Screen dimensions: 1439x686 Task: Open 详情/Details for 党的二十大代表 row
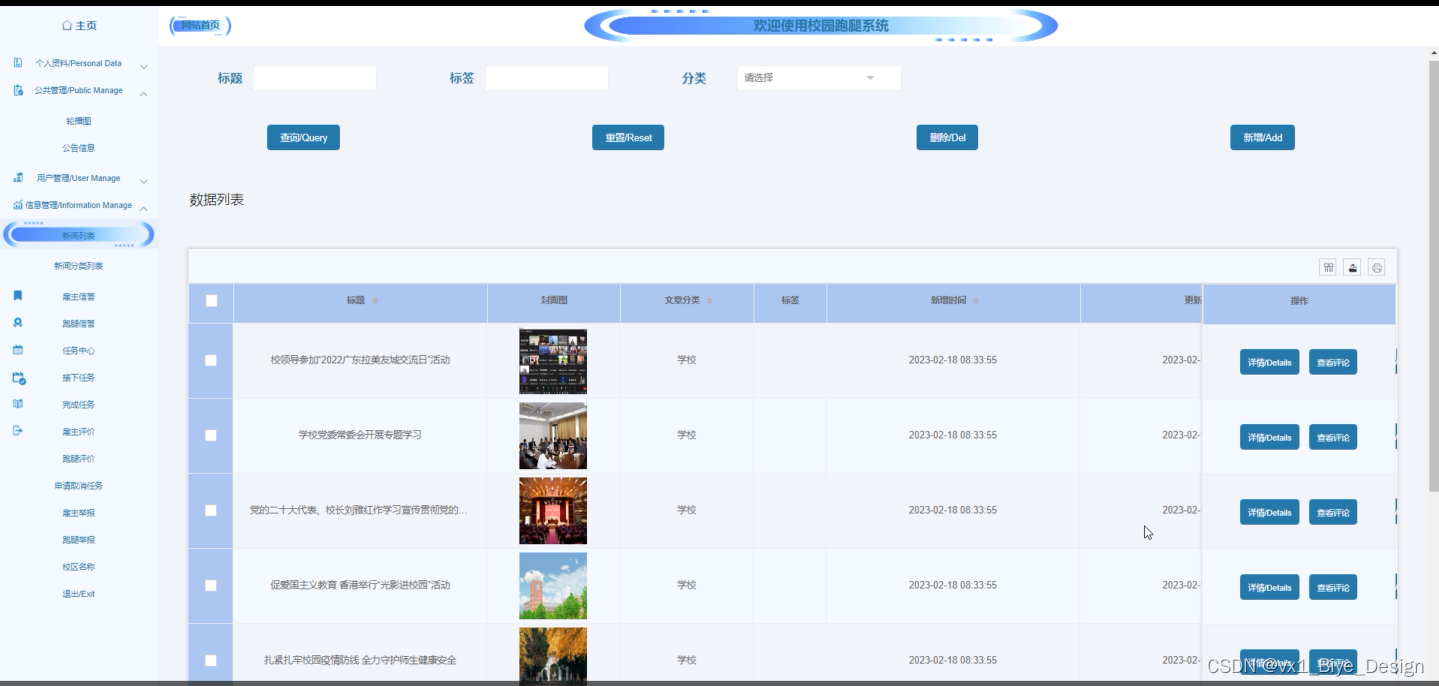(1270, 512)
